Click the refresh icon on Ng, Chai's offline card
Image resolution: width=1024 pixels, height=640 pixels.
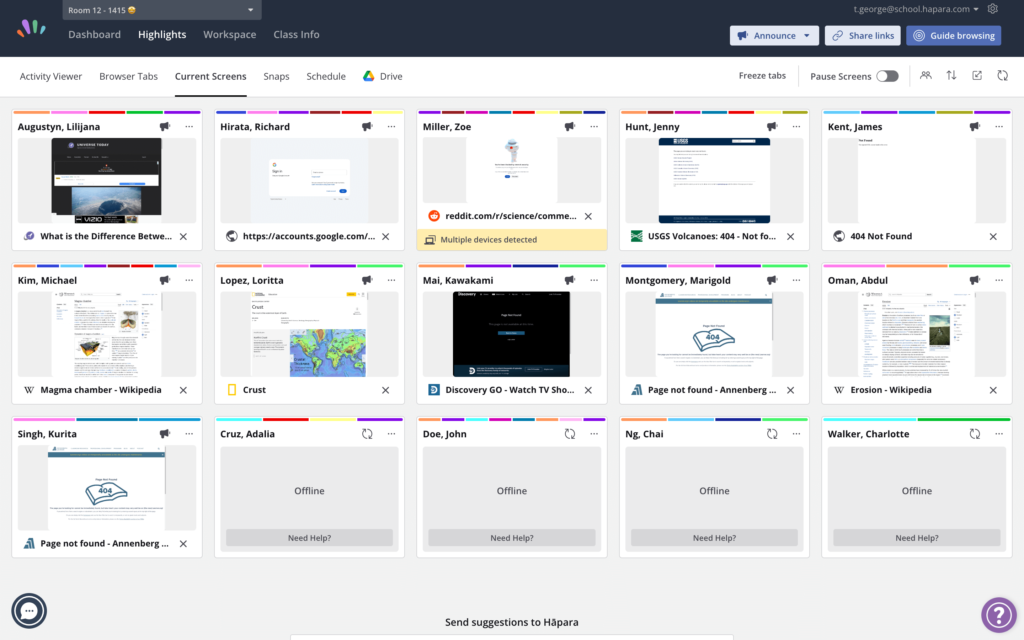click(x=771, y=433)
